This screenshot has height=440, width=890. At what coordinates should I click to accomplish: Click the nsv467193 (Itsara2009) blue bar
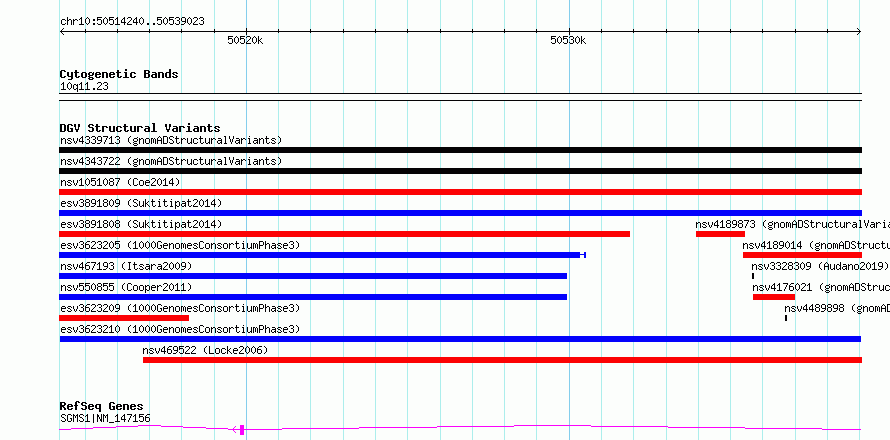pyautogui.click(x=313, y=276)
